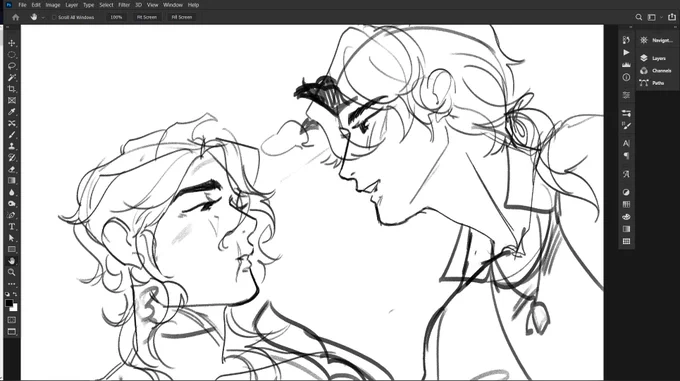Select the Move tool
The height and width of the screenshot is (381, 680).
point(12,43)
